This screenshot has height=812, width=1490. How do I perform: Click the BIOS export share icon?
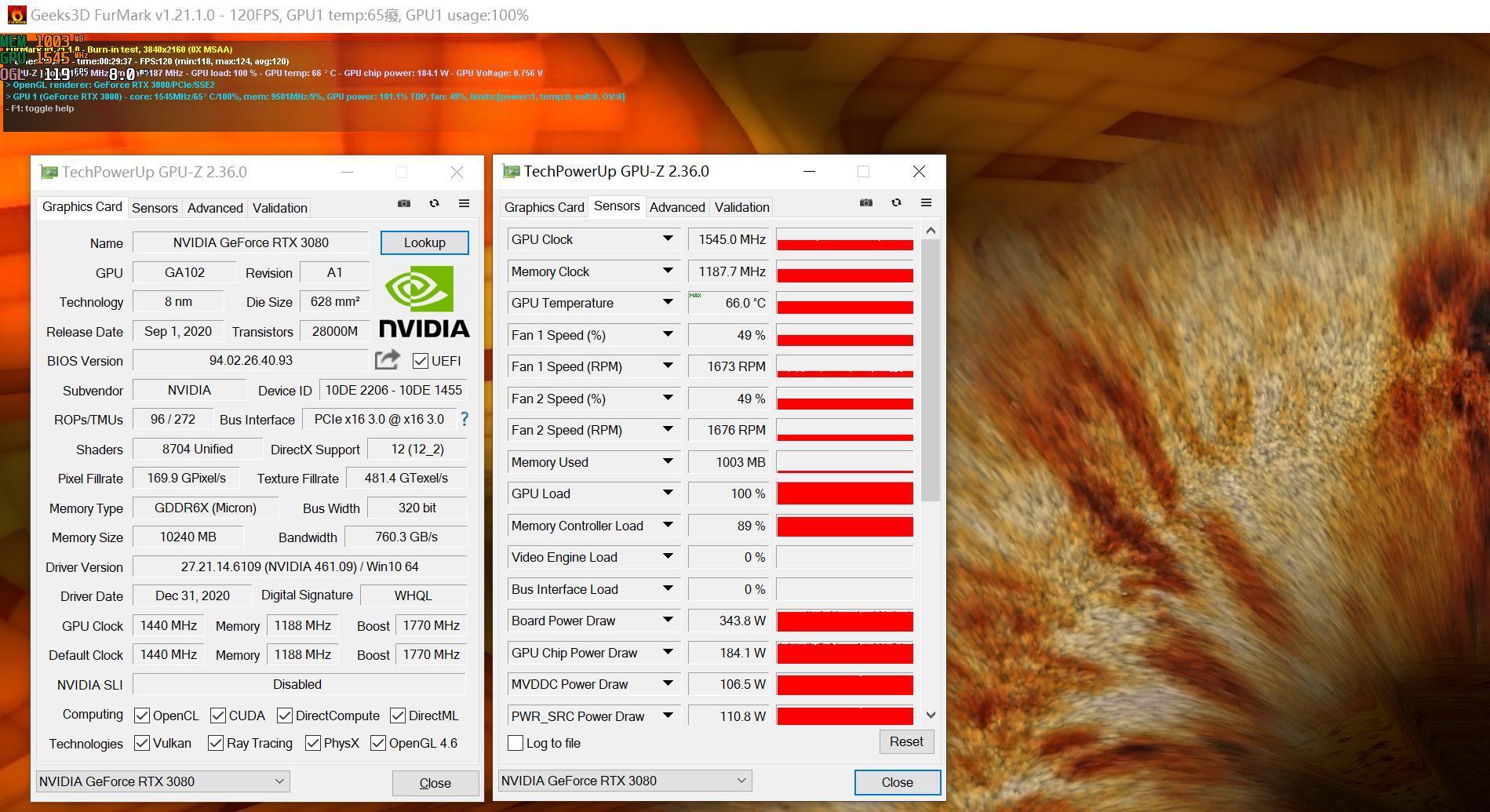pos(388,359)
